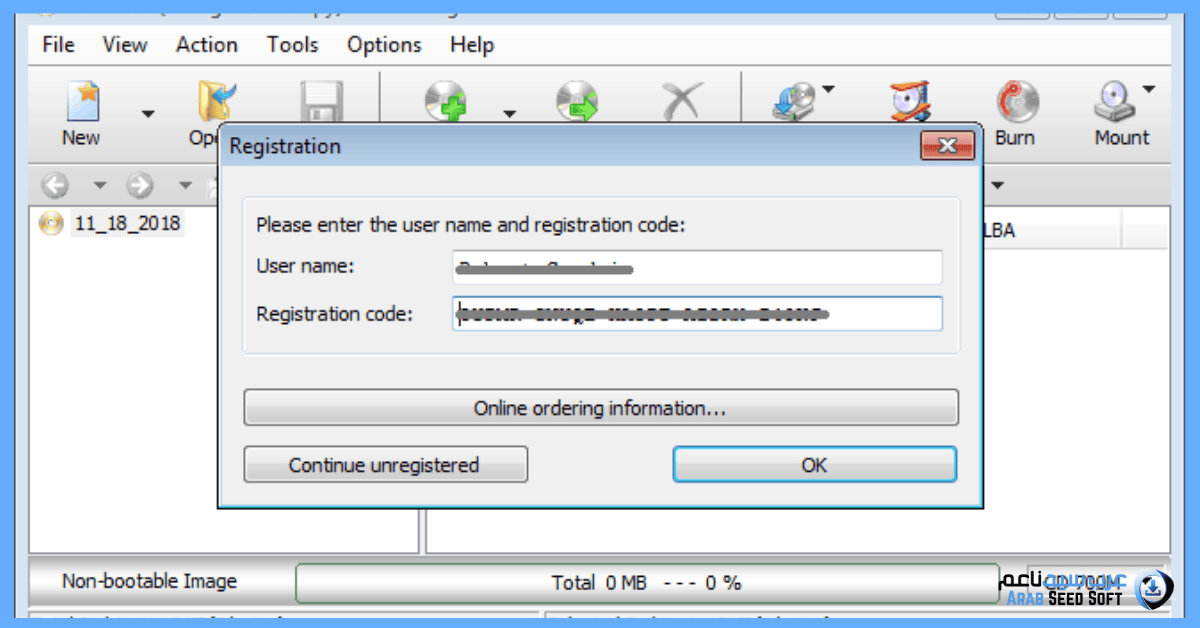Open the Options menu

click(x=384, y=45)
